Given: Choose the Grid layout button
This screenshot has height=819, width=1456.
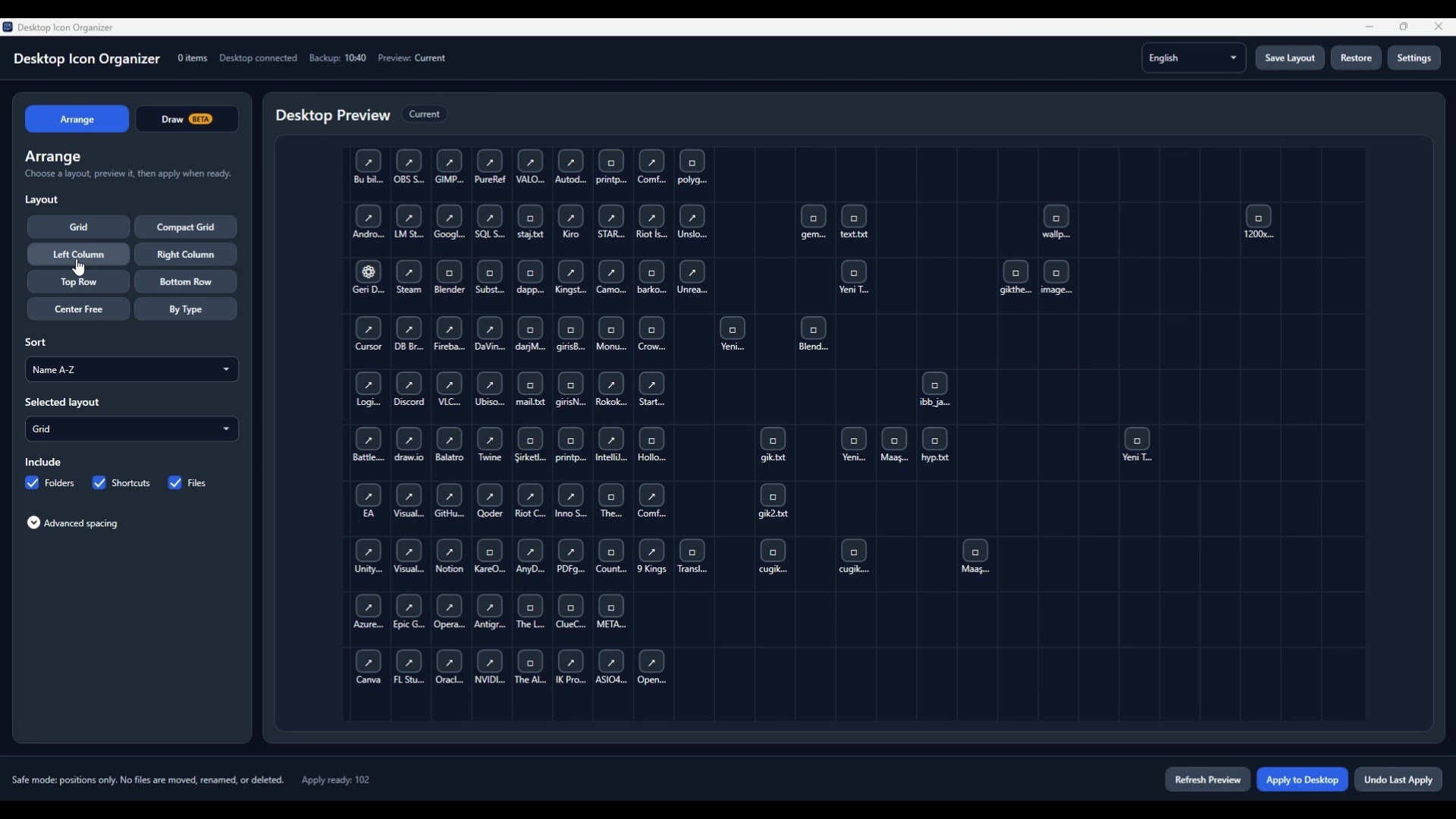Looking at the screenshot, I should point(79,227).
